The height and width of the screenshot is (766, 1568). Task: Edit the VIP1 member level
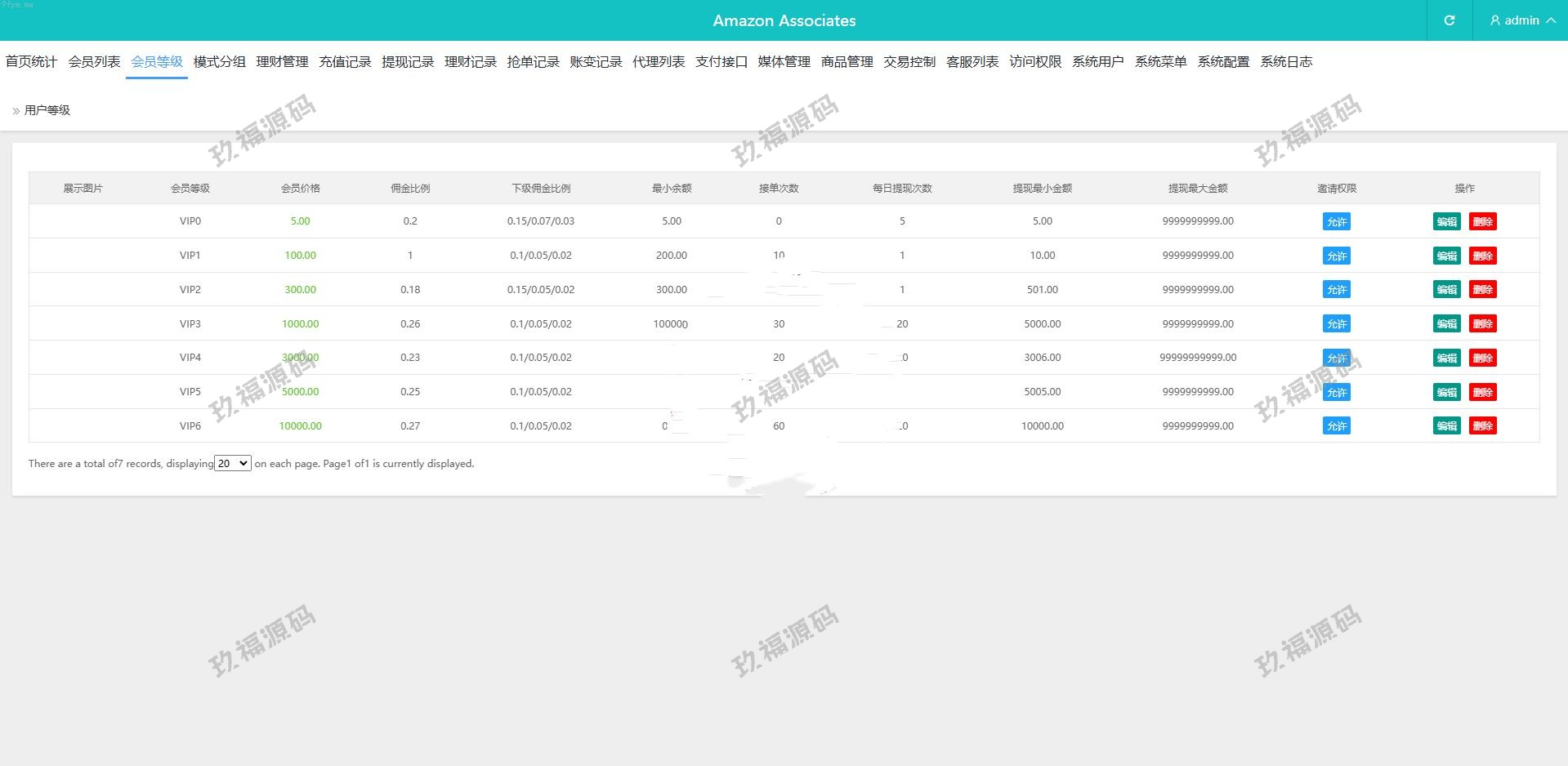click(x=1446, y=255)
